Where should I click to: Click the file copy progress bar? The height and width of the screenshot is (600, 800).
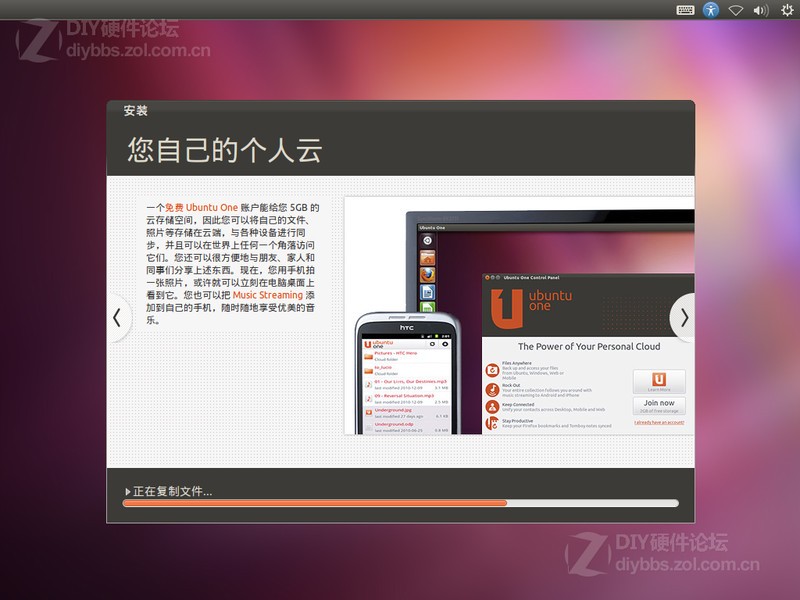pos(401,503)
